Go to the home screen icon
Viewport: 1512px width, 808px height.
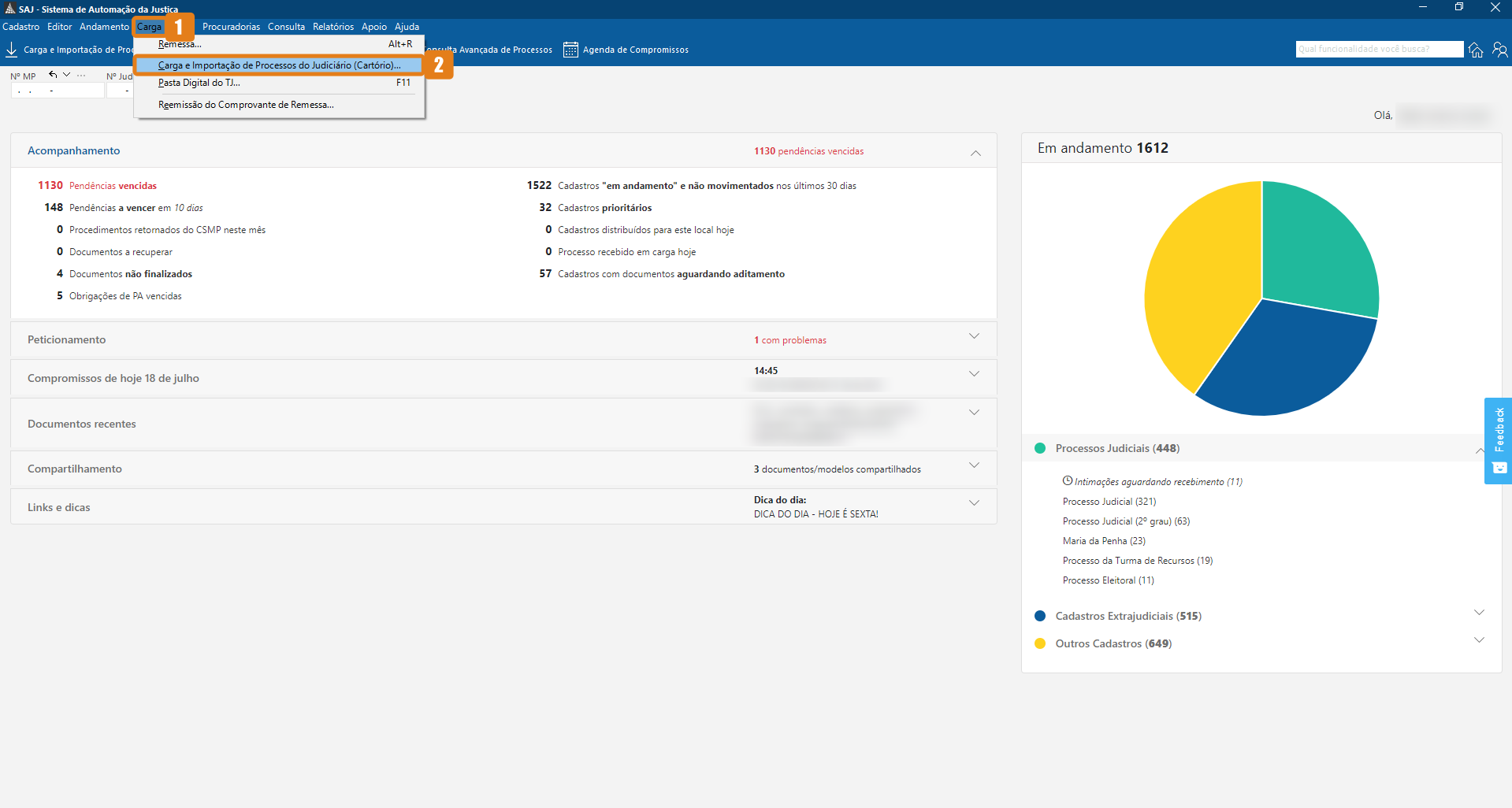point(1476,50)
